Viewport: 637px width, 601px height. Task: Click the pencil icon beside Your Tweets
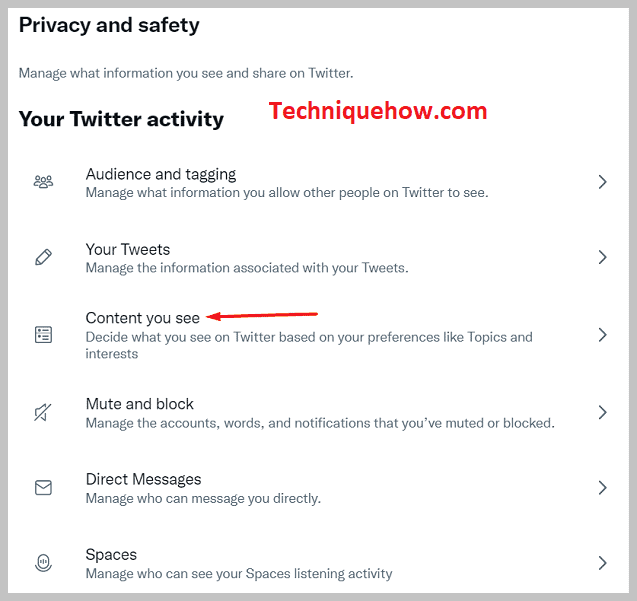(x=43, y=257)
